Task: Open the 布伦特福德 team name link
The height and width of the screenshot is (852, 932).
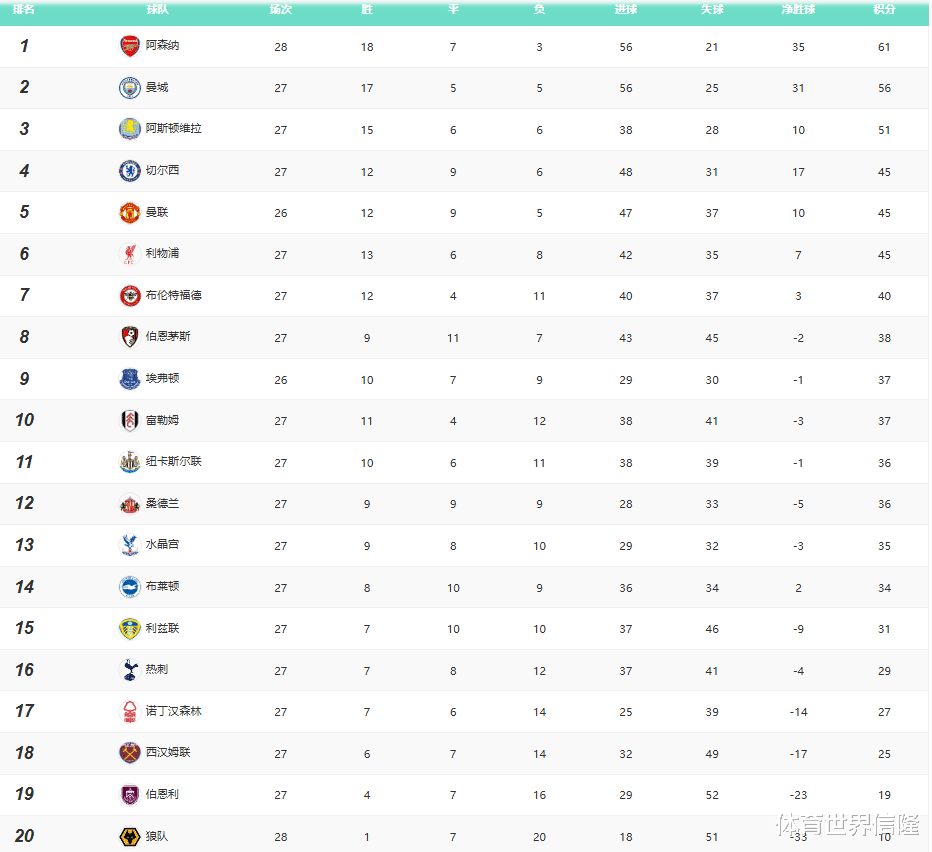Action: pos(174,296)
